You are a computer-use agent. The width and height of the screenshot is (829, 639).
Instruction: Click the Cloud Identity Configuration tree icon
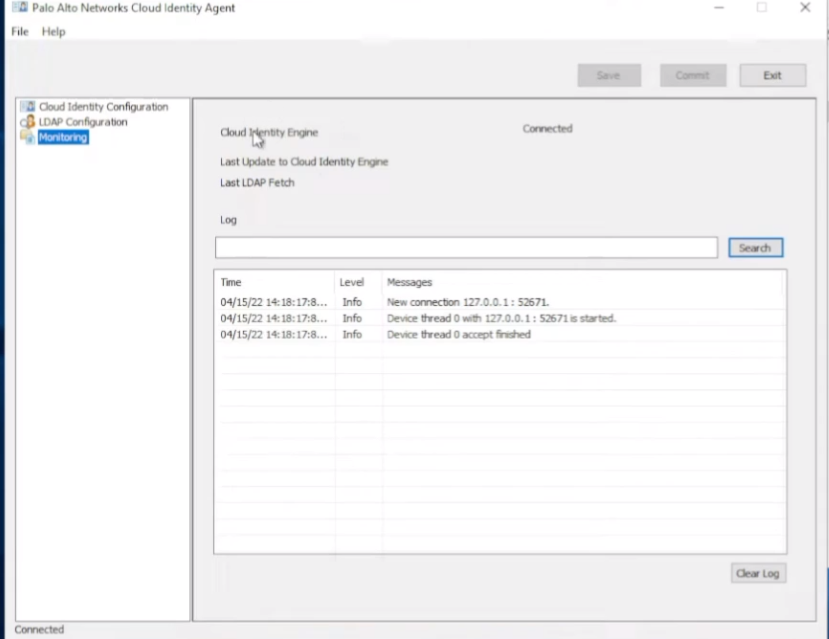(x=27, y=107)
